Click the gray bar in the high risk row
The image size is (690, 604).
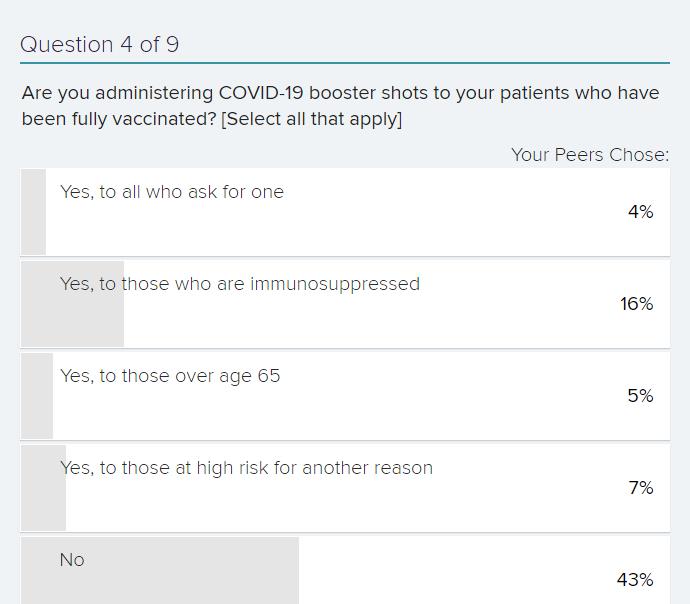pos(44,488)
